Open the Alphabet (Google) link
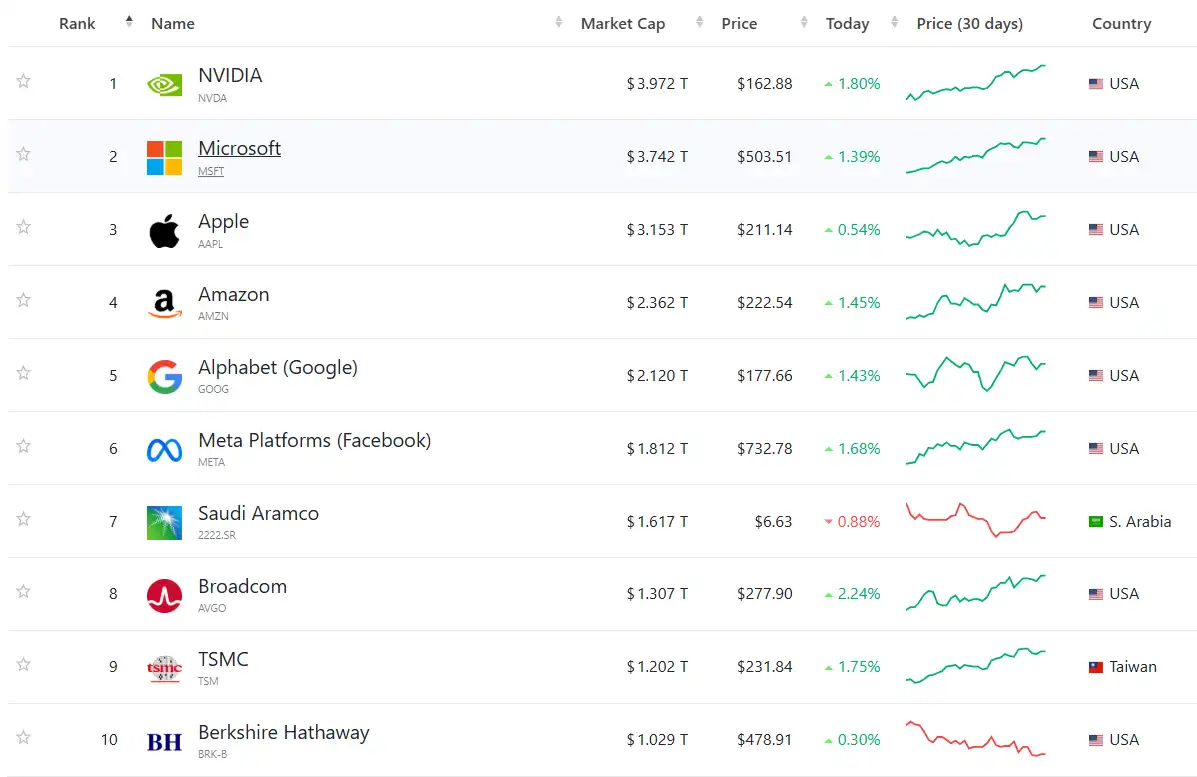This screenshot has height=777, width=1197. pyautogui.click(x=278, y=368)
